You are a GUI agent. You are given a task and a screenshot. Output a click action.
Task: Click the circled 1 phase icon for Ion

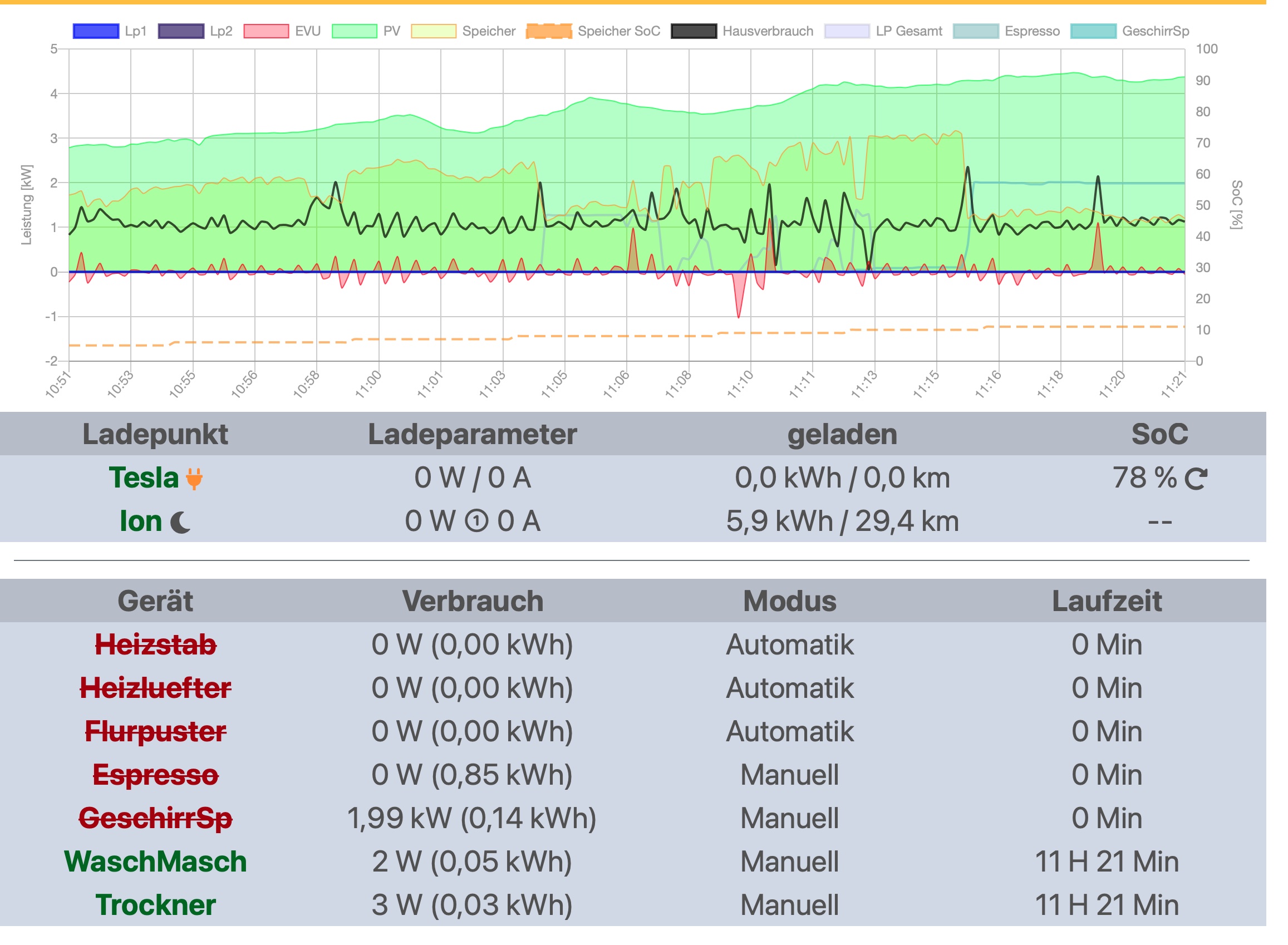click(x=476, y=521)
